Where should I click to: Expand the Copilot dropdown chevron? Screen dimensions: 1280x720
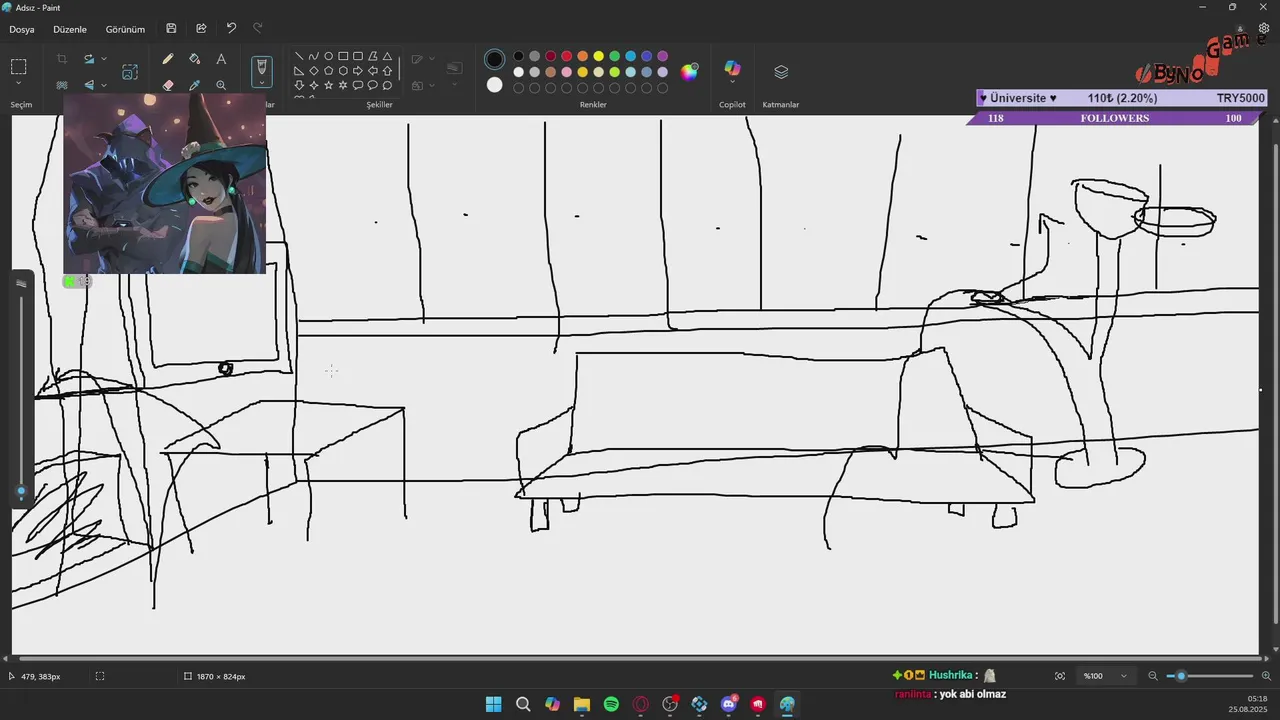(x=732, y=84)
